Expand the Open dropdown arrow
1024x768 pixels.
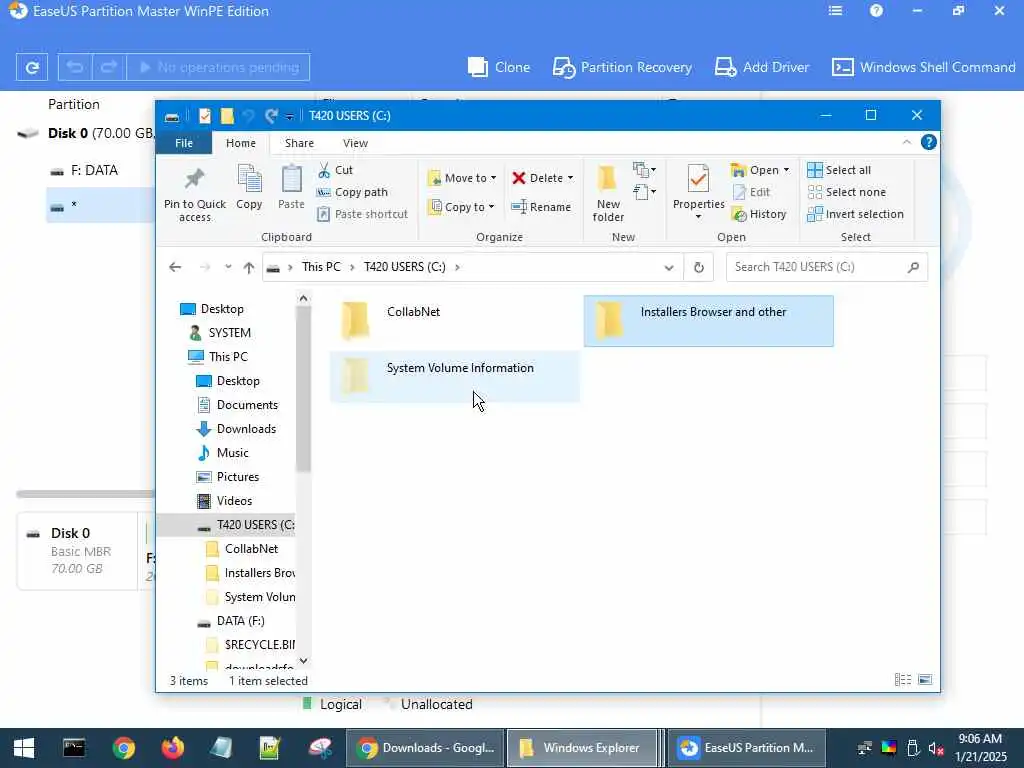pyautogui.click(x=786, y=170)
